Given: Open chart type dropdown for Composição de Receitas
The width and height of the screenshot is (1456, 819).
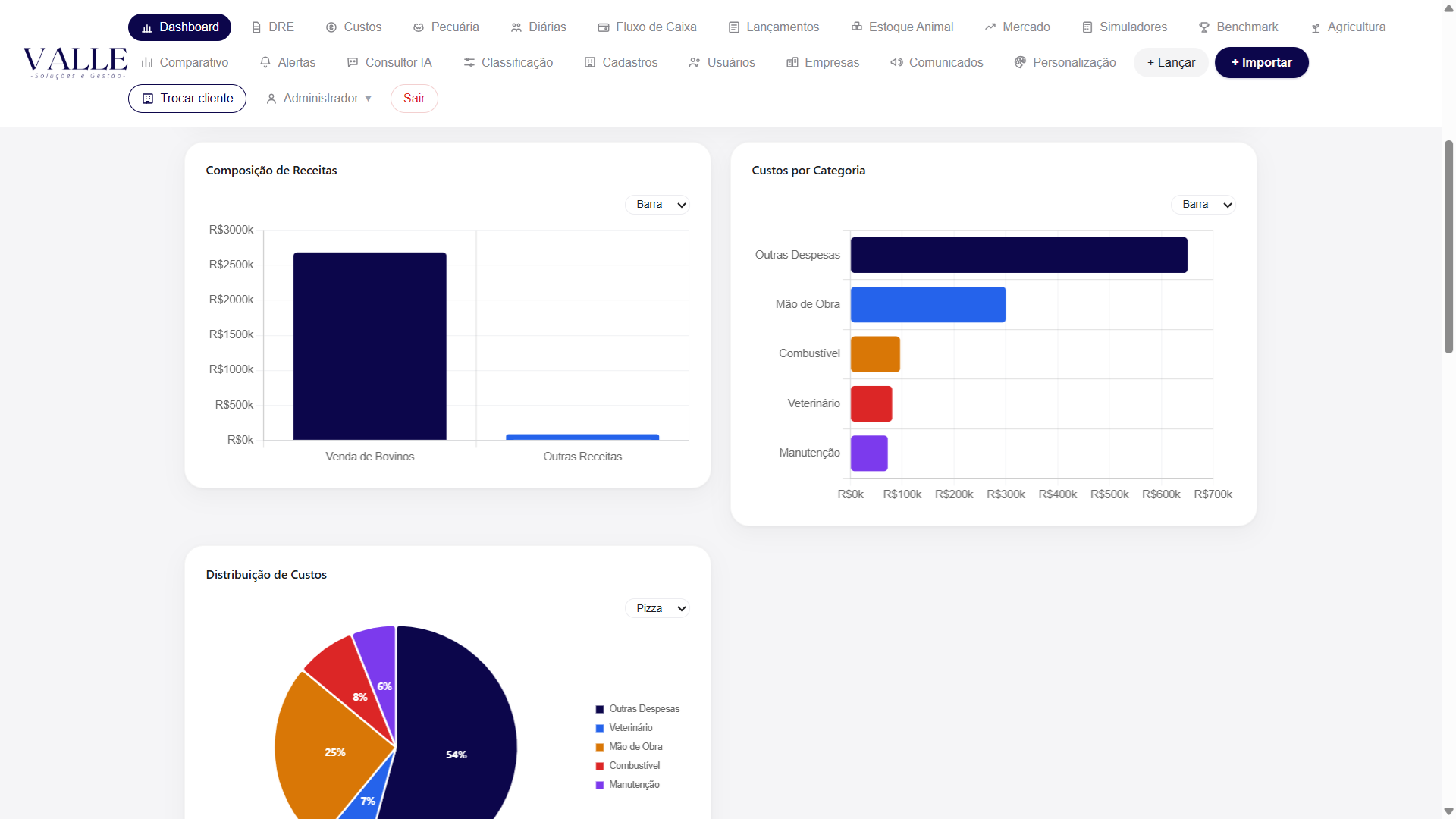Looking at the screenshot, I should click(657, 205).
